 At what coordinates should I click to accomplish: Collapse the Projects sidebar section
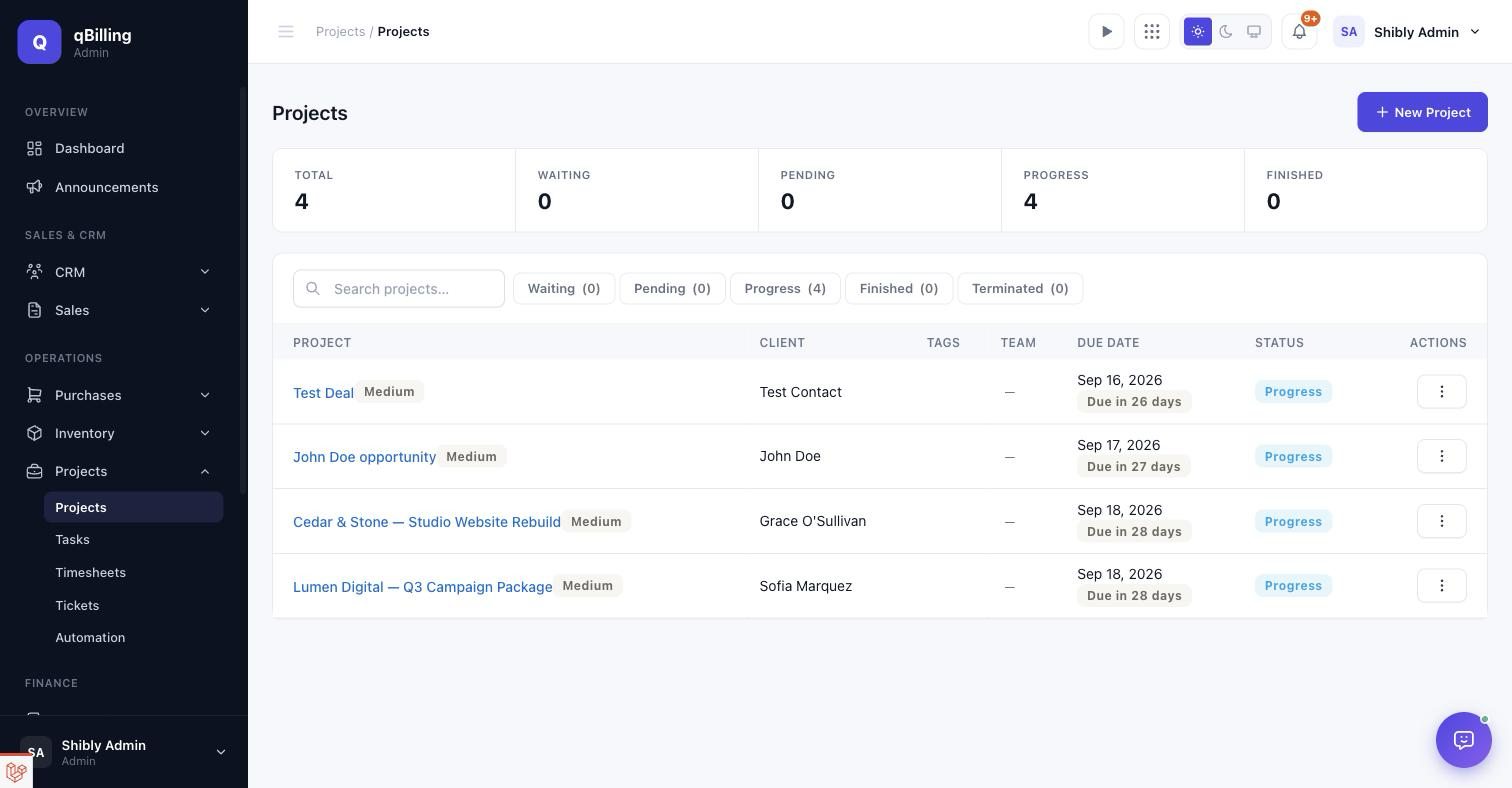(119, 471)
